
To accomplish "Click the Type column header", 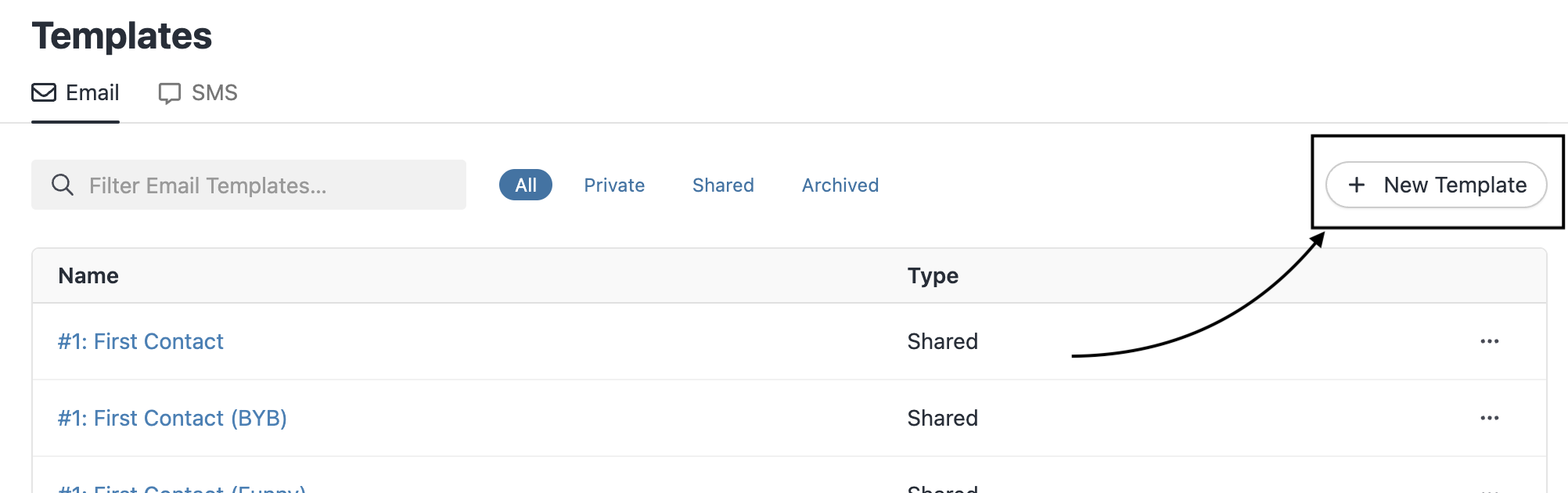I will (933, 275).
